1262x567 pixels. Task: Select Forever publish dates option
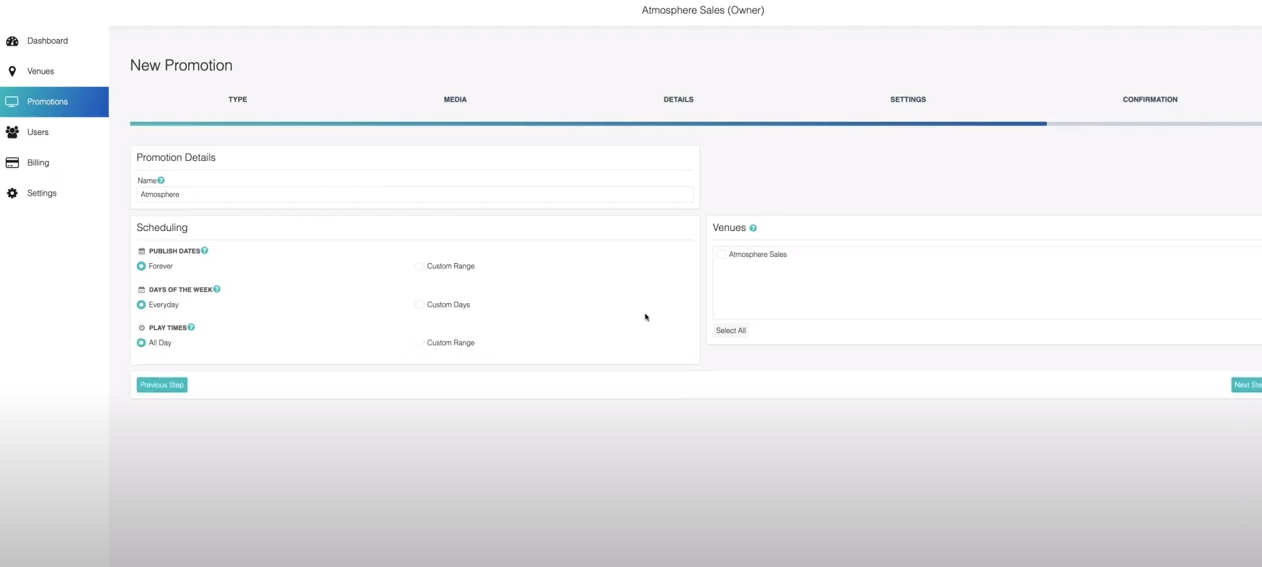tap(141, 266)
